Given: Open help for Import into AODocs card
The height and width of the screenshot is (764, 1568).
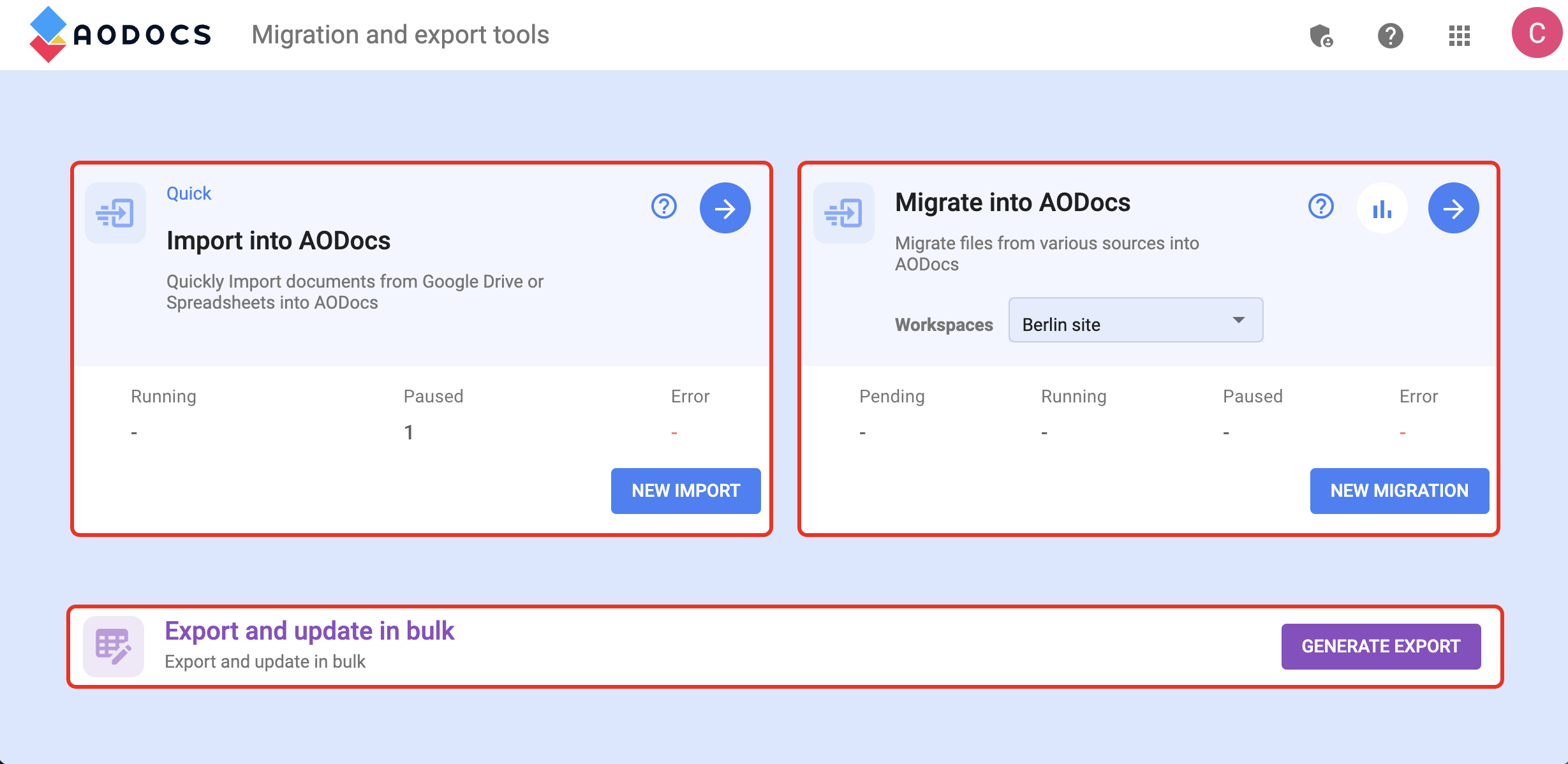Looking at the screenshot, I should point(663,207).
